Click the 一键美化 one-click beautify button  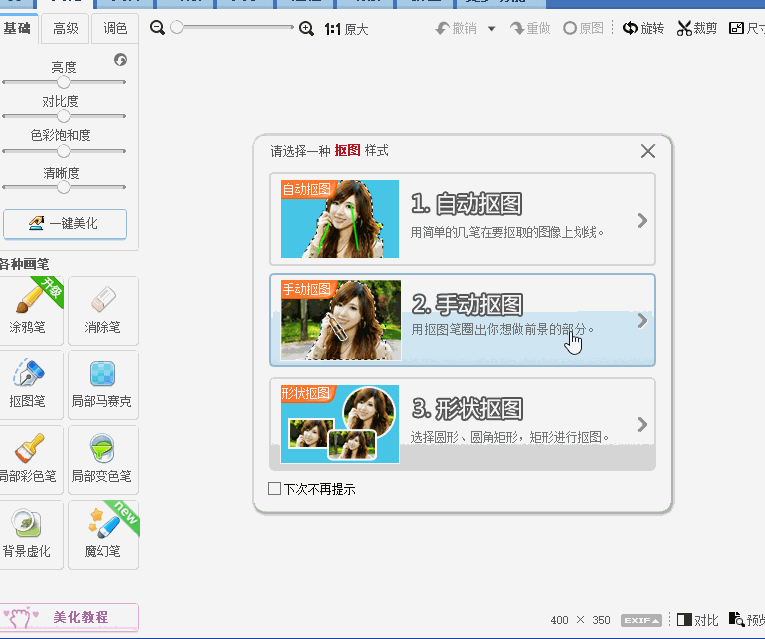point(65,224)
